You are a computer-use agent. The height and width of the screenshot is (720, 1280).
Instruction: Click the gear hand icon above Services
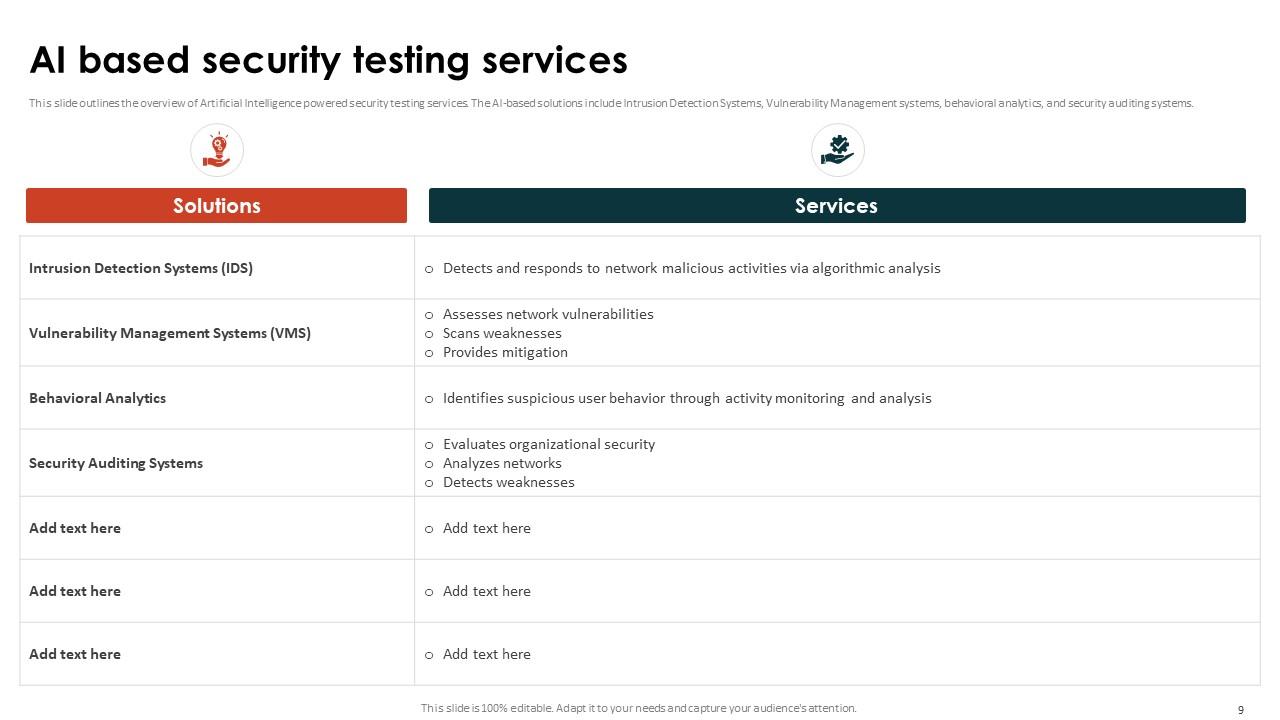837,150
